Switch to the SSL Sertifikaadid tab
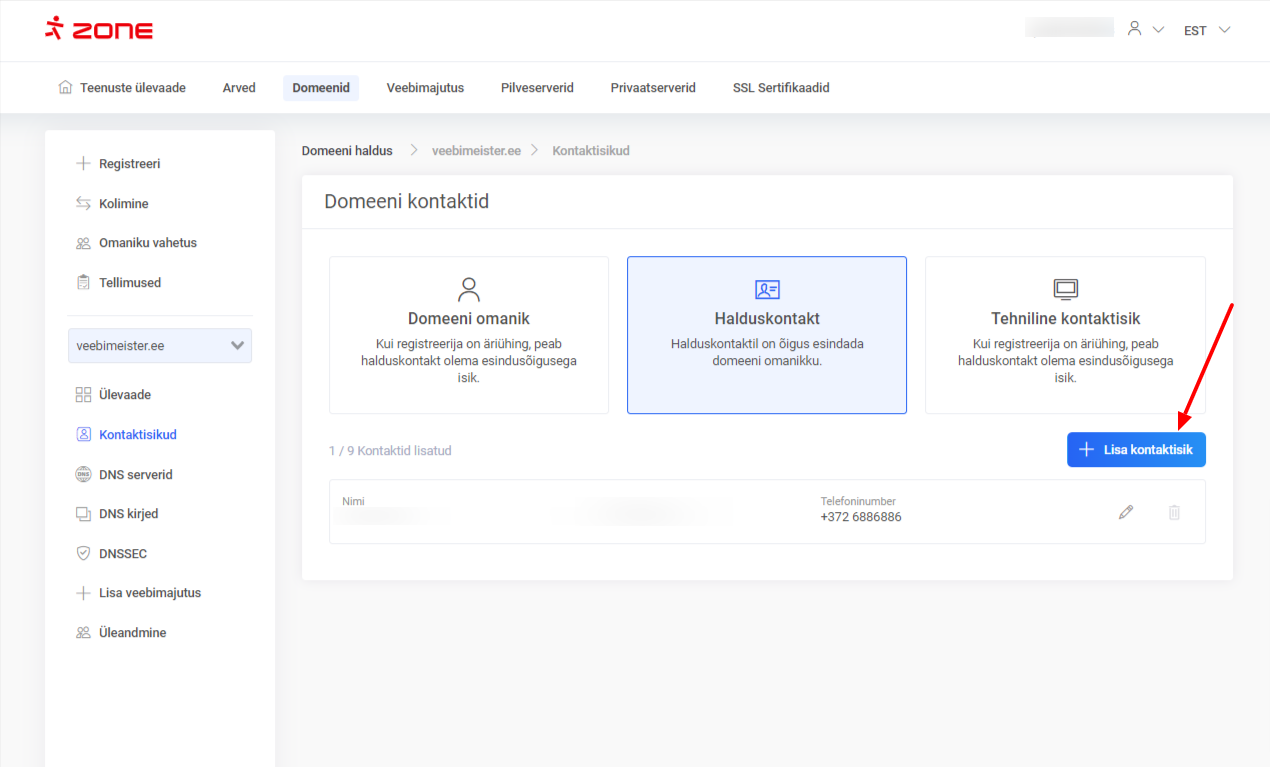The width and height of the screenshot is (1270, 767). click(781, 88)
